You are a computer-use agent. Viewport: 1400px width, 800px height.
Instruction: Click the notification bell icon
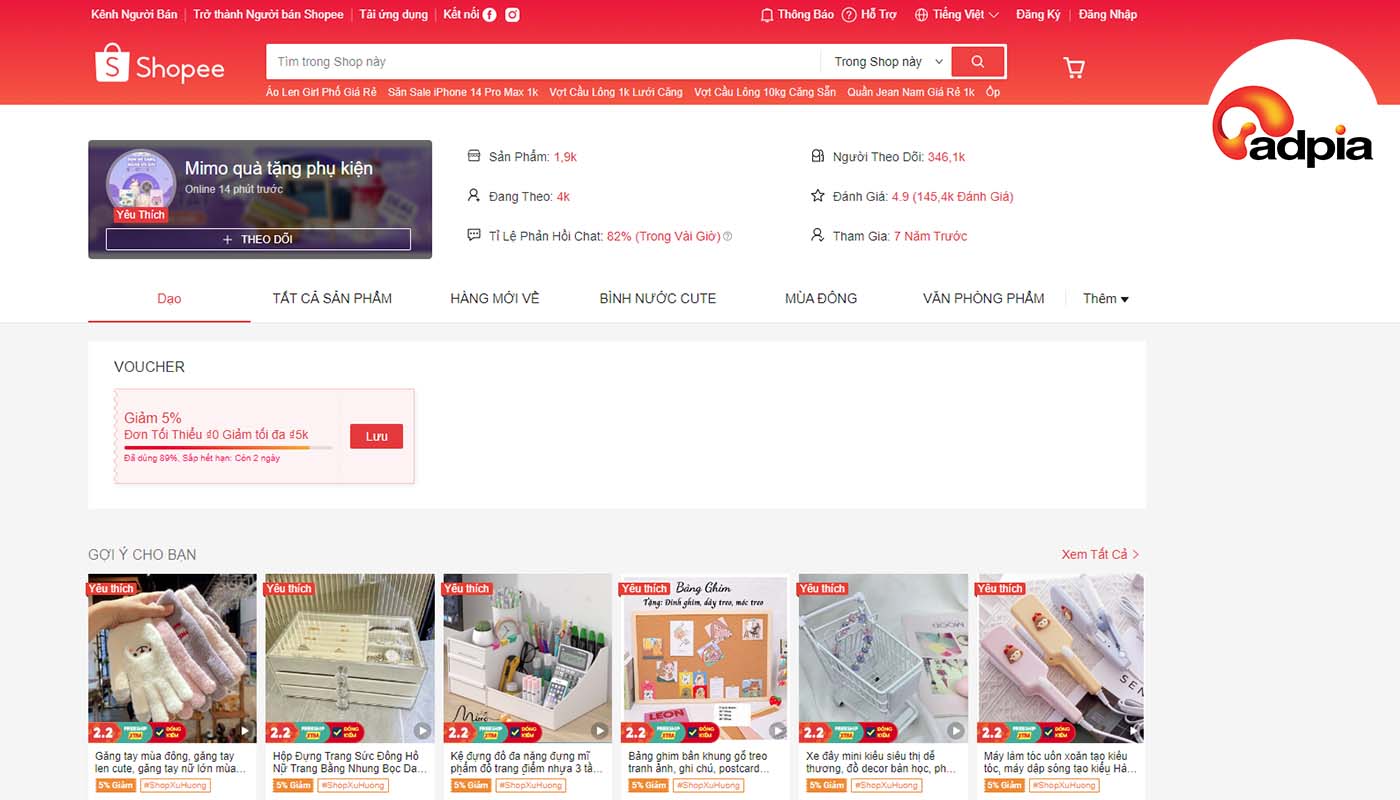pos(767,15)
